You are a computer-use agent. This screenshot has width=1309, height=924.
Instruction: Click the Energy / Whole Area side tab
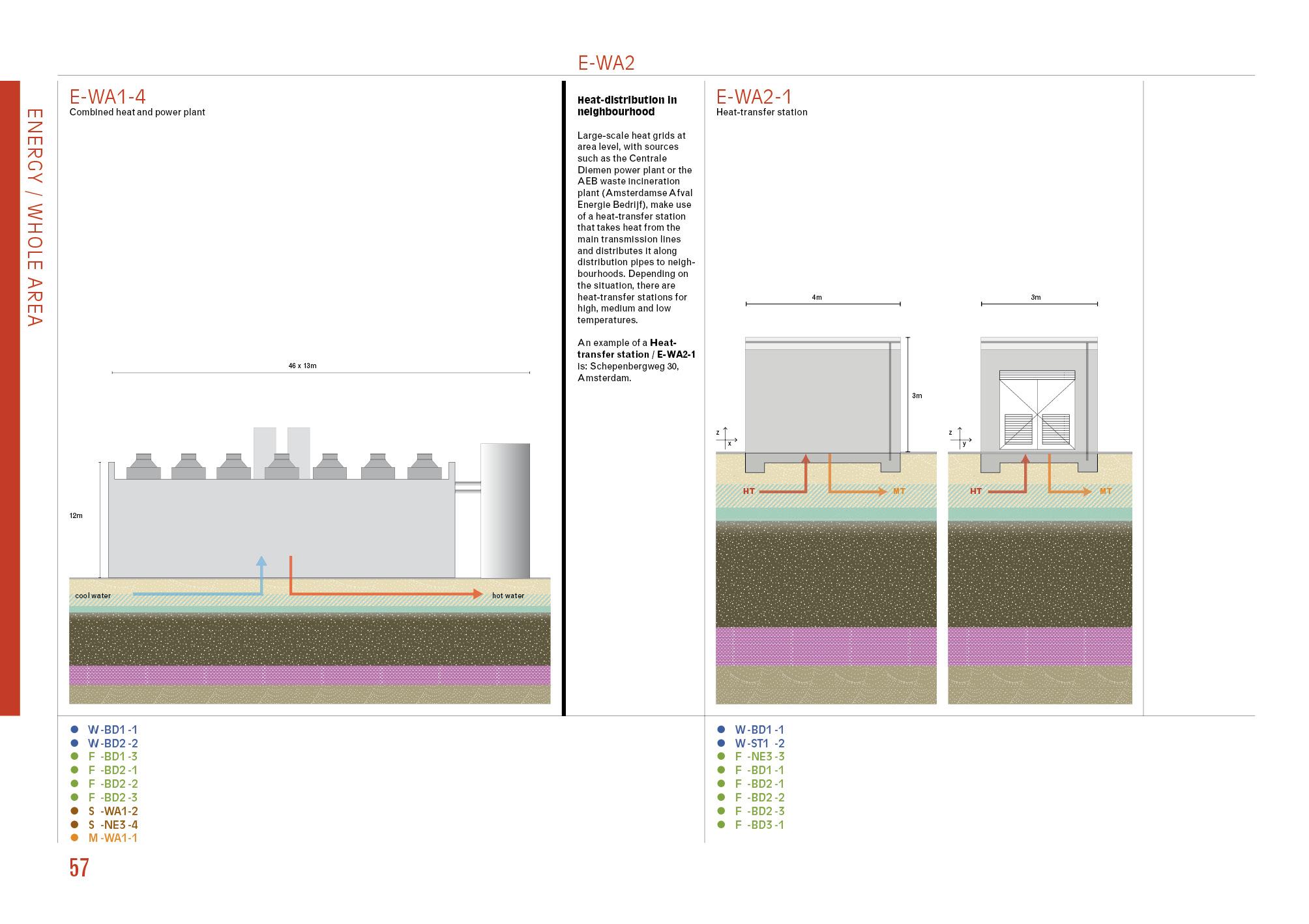35,217
